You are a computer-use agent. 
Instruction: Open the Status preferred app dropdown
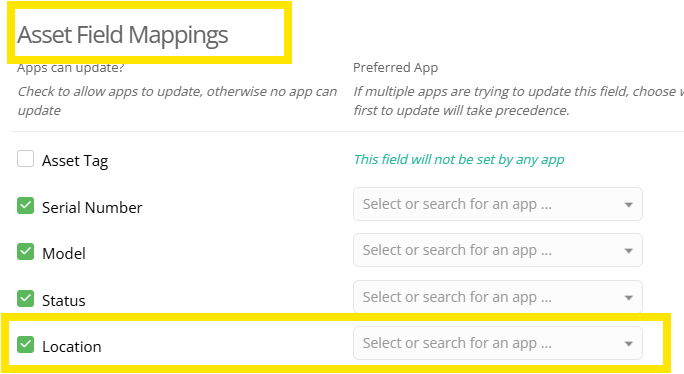coord(498,297)
